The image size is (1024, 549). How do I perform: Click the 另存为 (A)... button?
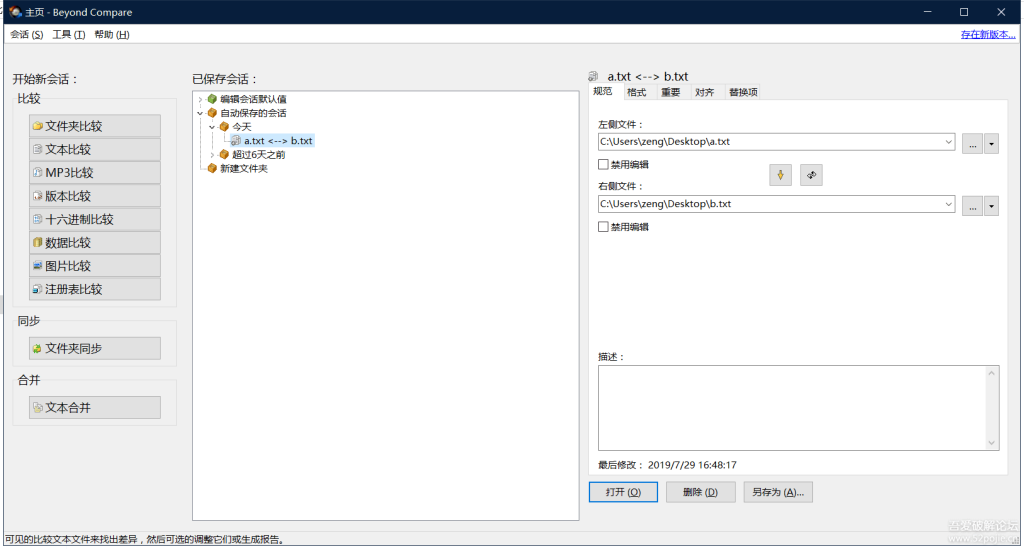(778, 492)
